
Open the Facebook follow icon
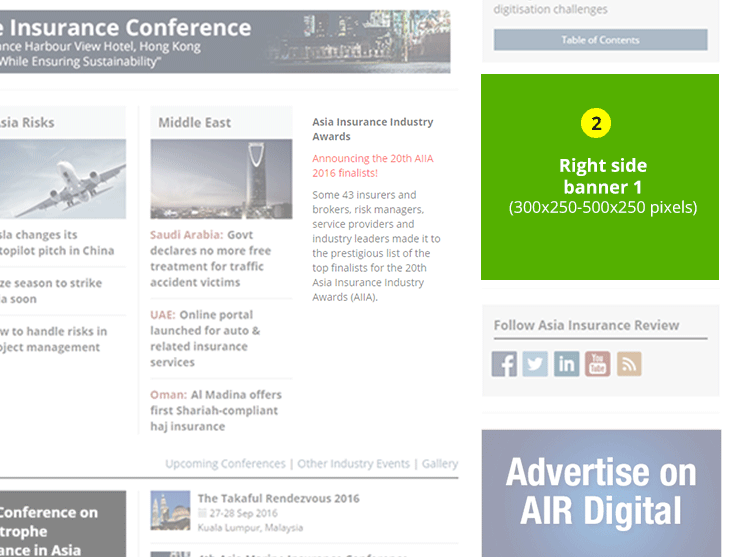504,363
